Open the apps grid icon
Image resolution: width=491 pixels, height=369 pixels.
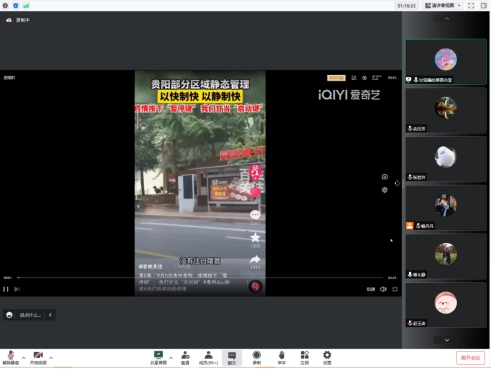coord(305,358)
